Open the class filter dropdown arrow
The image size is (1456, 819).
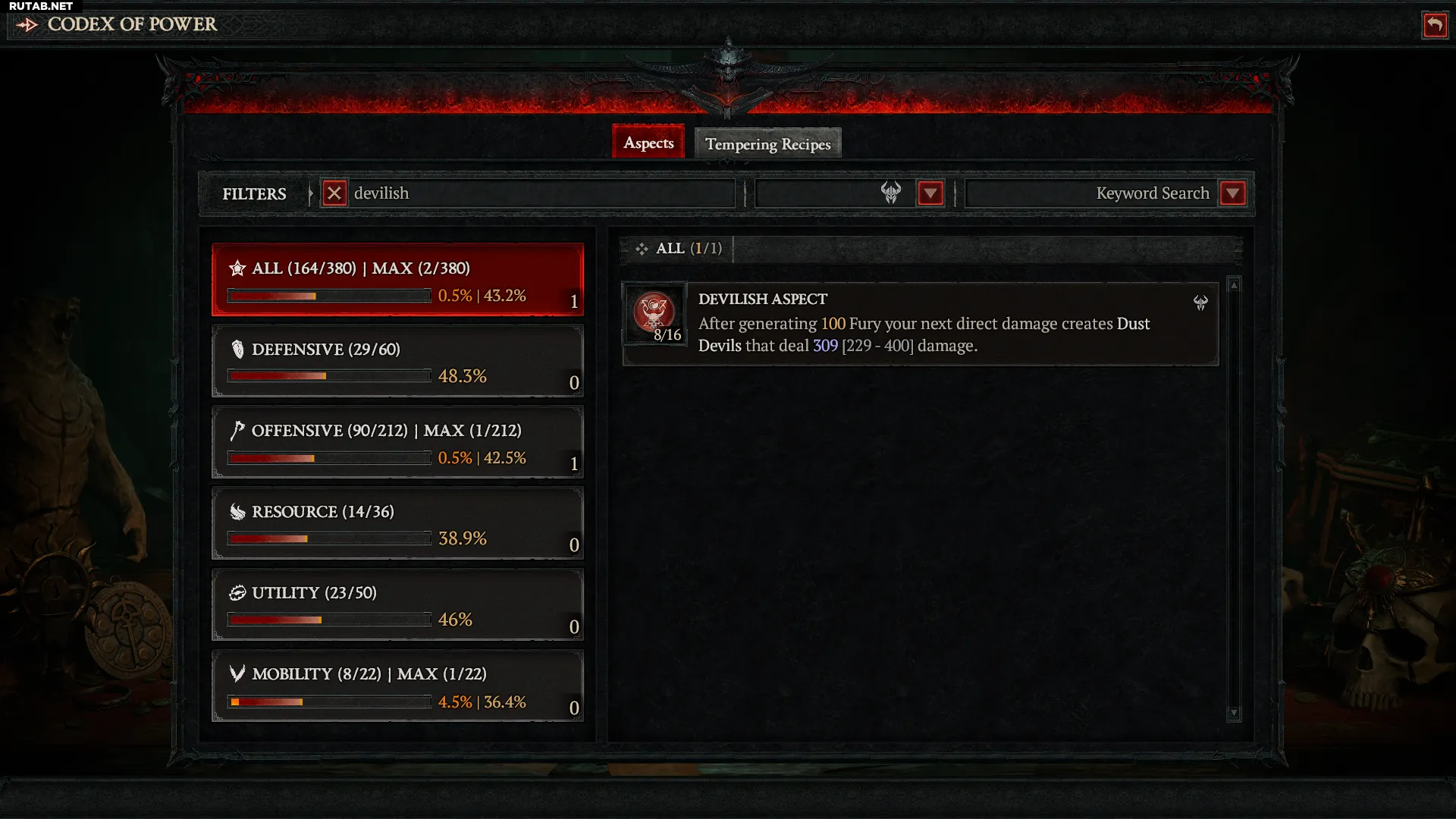[930, 193]
